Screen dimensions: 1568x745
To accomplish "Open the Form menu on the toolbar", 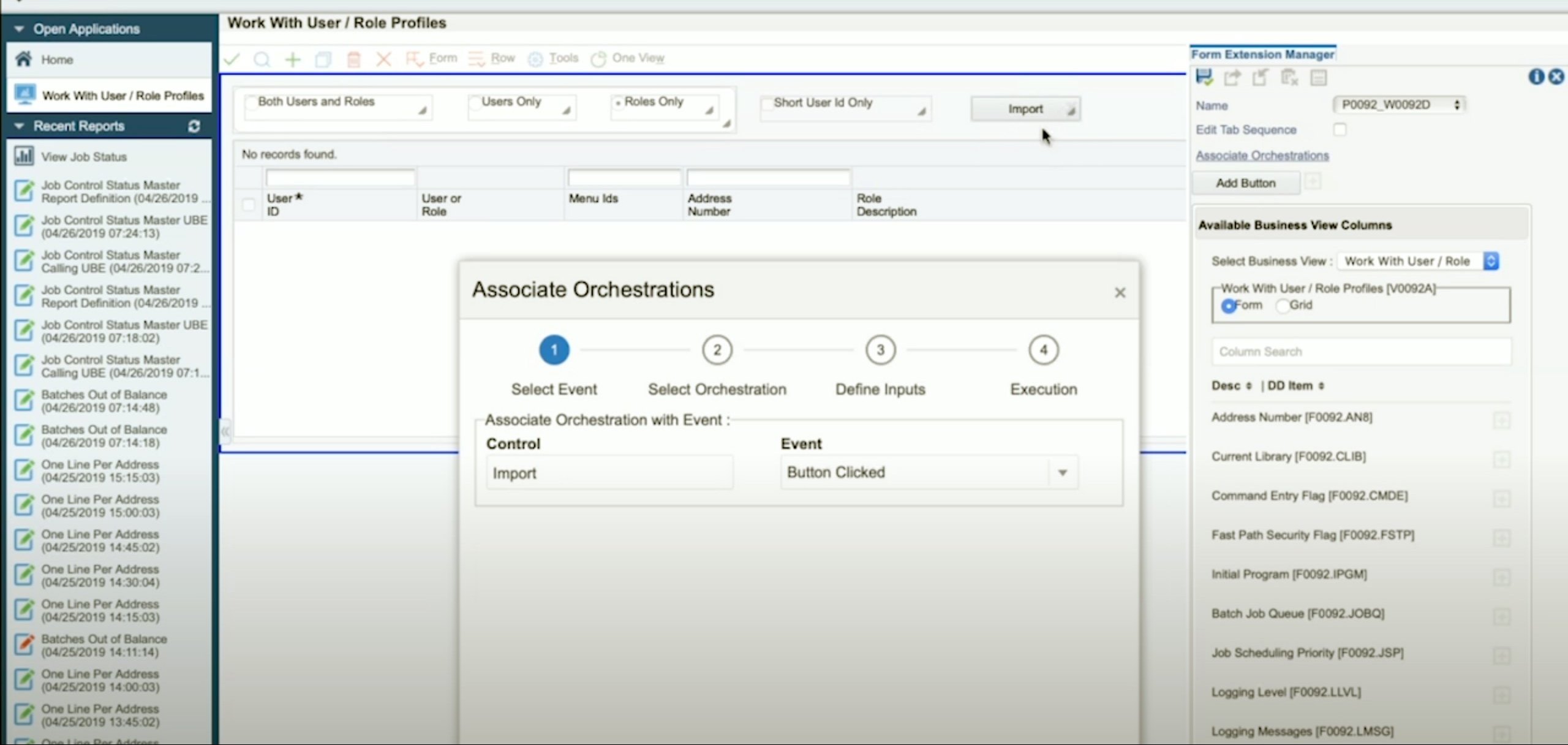I will pos(436,58).
